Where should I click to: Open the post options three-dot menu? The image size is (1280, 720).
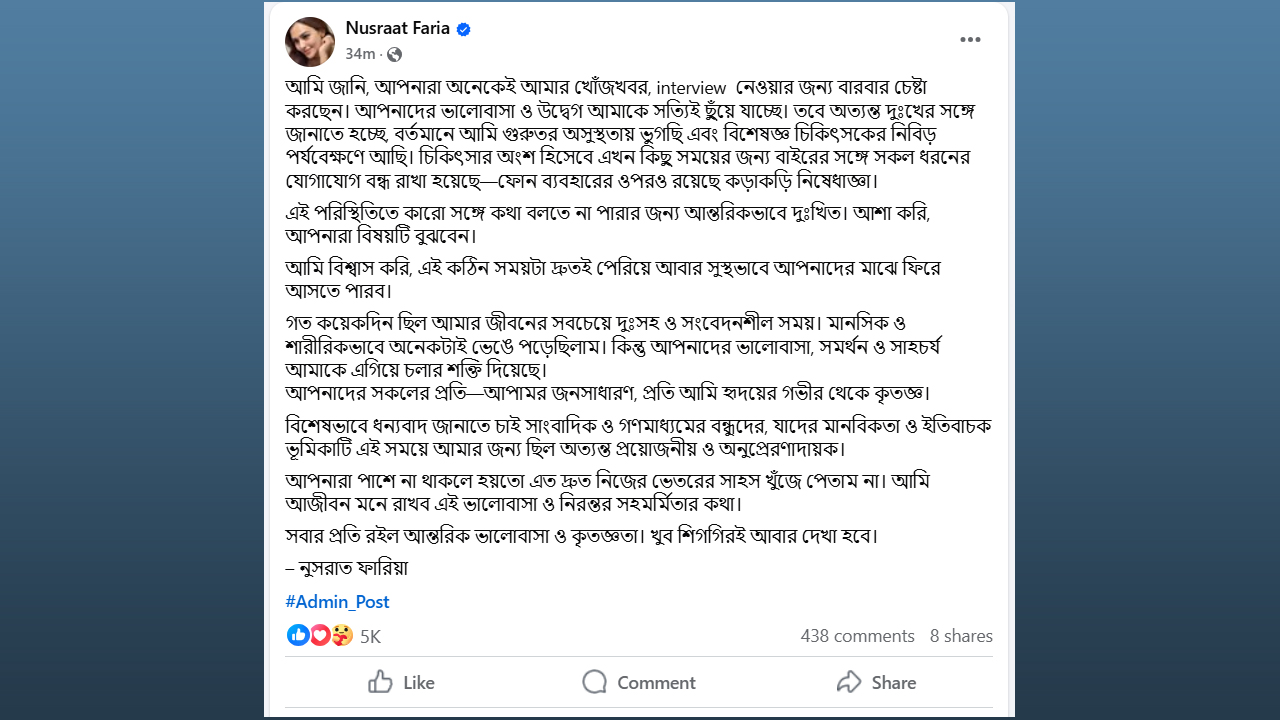970,40
